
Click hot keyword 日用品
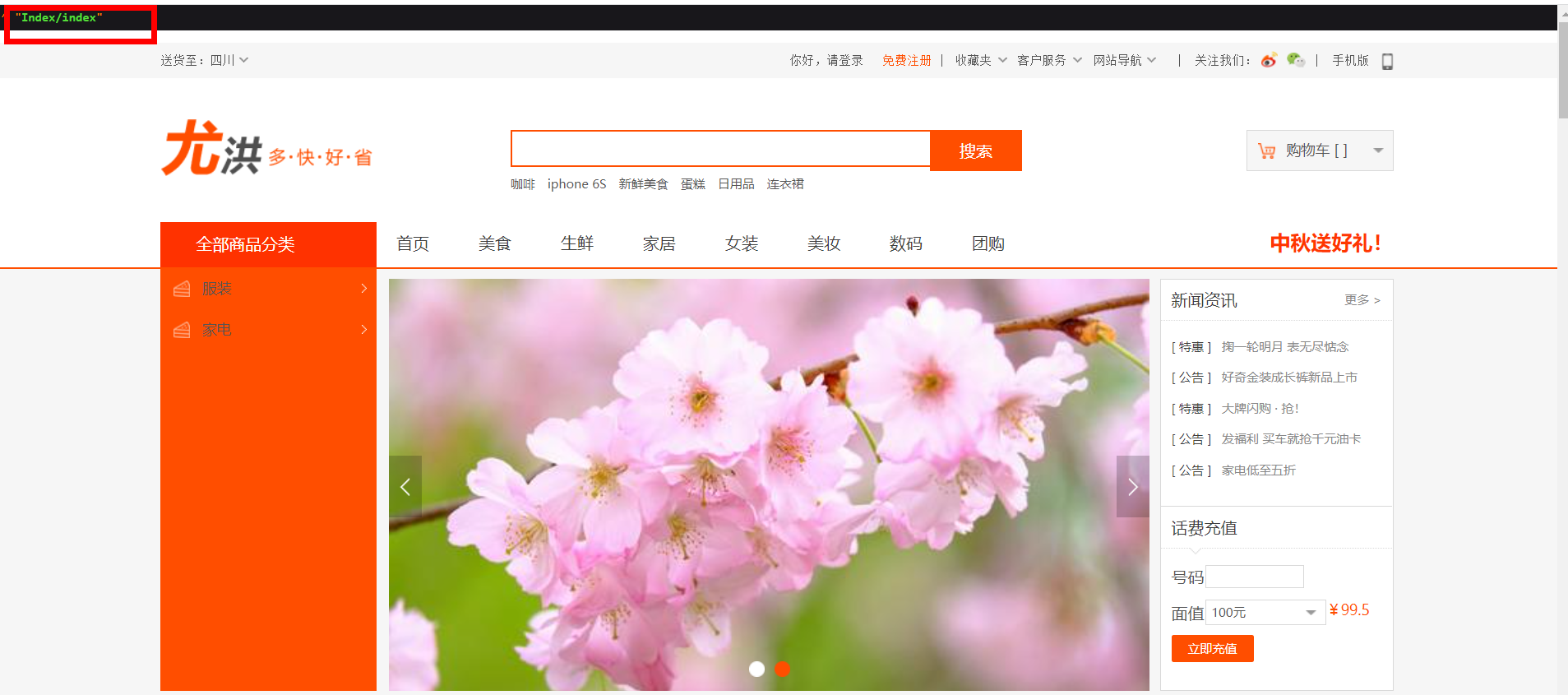pos(736,184)
